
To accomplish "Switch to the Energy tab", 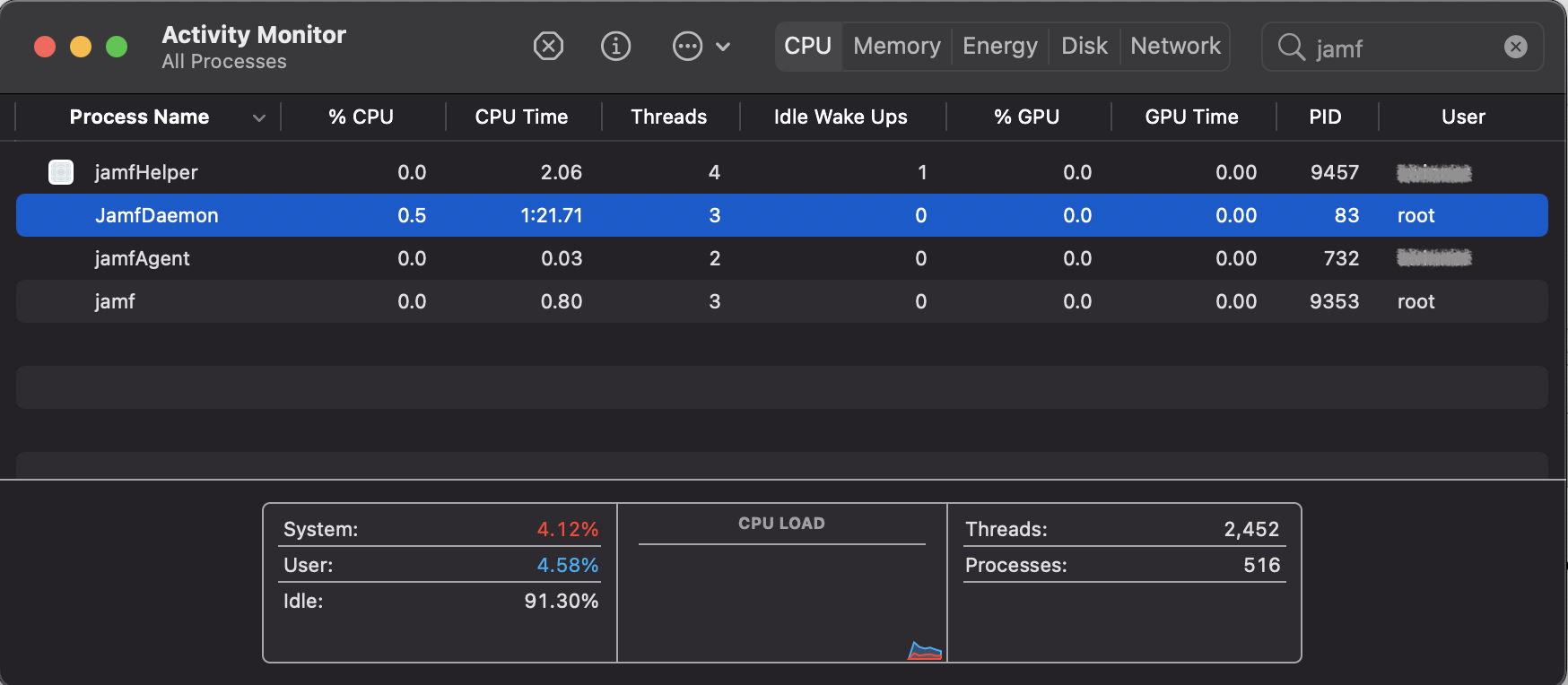I will [x=999, y=46].
